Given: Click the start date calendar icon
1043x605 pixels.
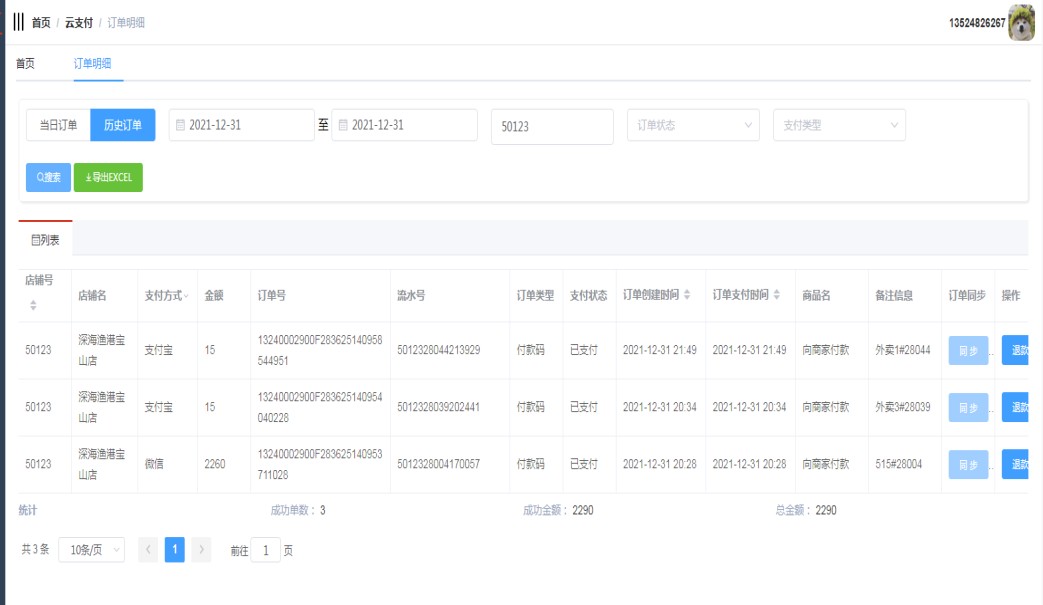Looking at the screenshot, I should pos(180,125).
